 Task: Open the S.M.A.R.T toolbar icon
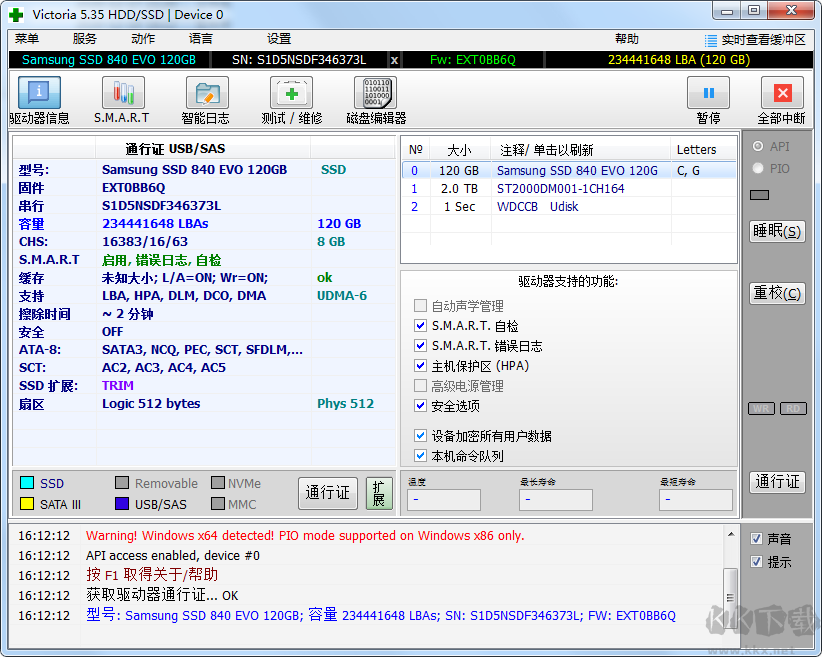(122, 94)
